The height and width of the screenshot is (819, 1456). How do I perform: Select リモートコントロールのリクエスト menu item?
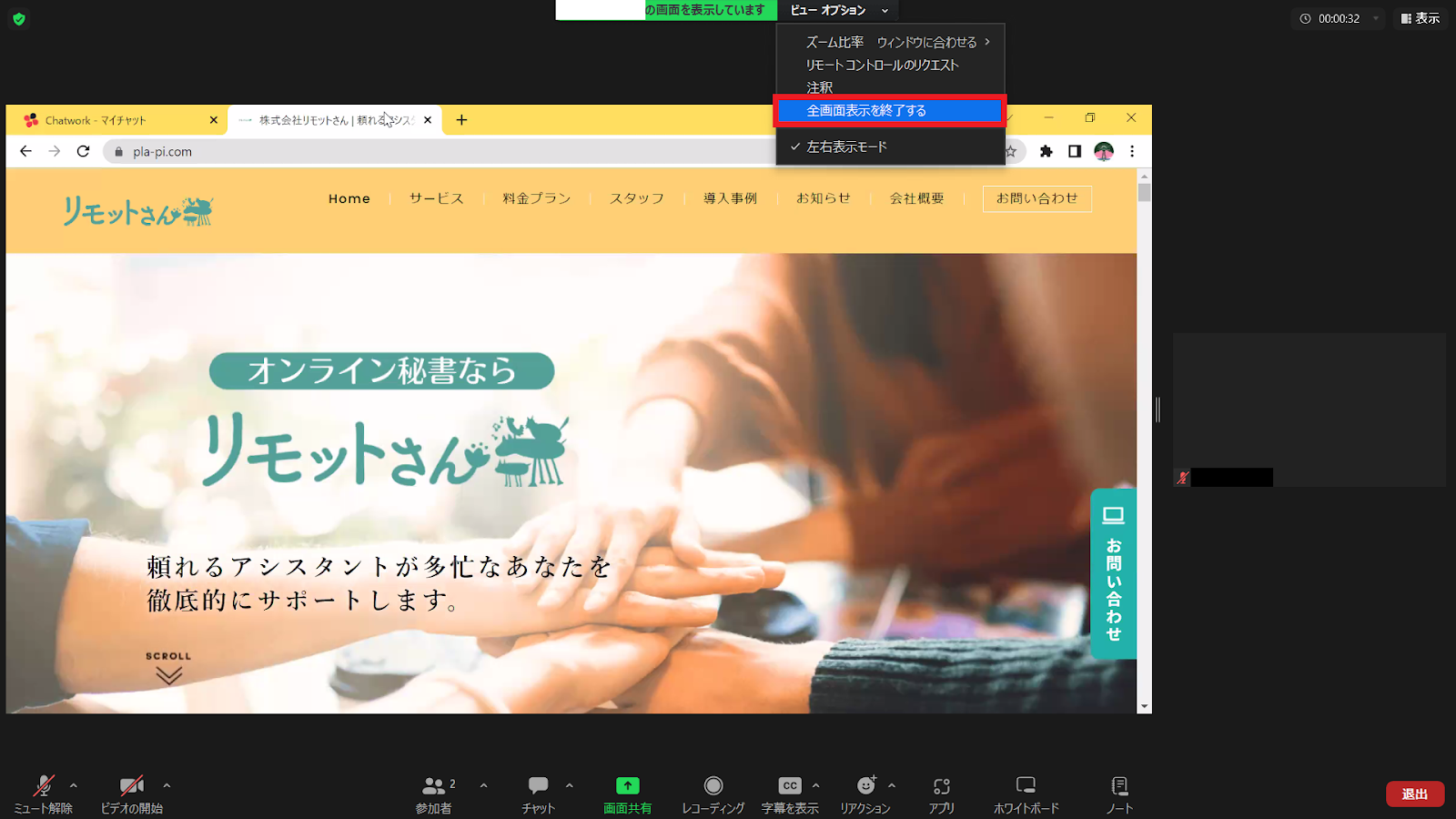pos(891,65)
